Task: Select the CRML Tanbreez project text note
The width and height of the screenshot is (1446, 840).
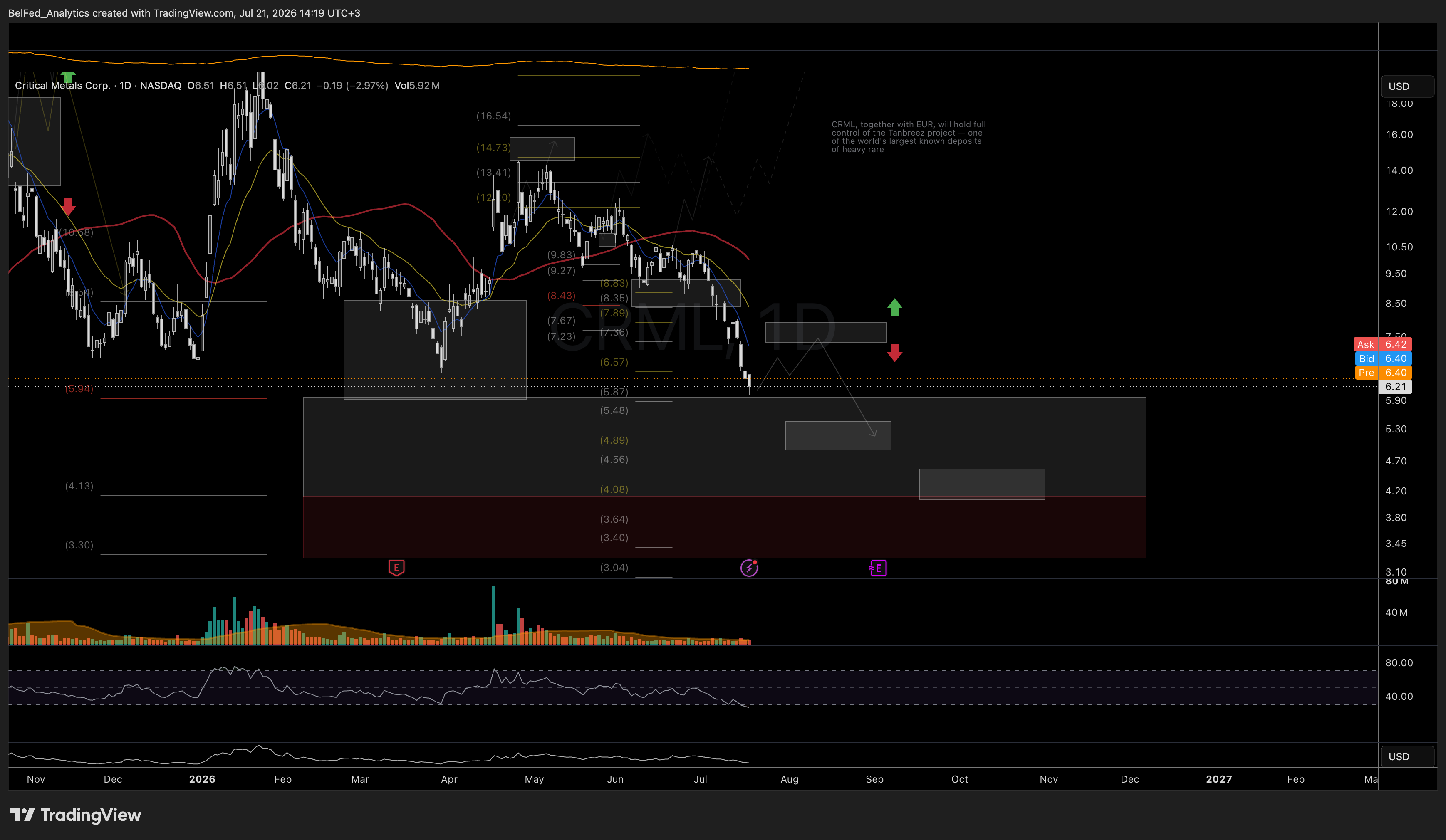Action: (909, 136)
